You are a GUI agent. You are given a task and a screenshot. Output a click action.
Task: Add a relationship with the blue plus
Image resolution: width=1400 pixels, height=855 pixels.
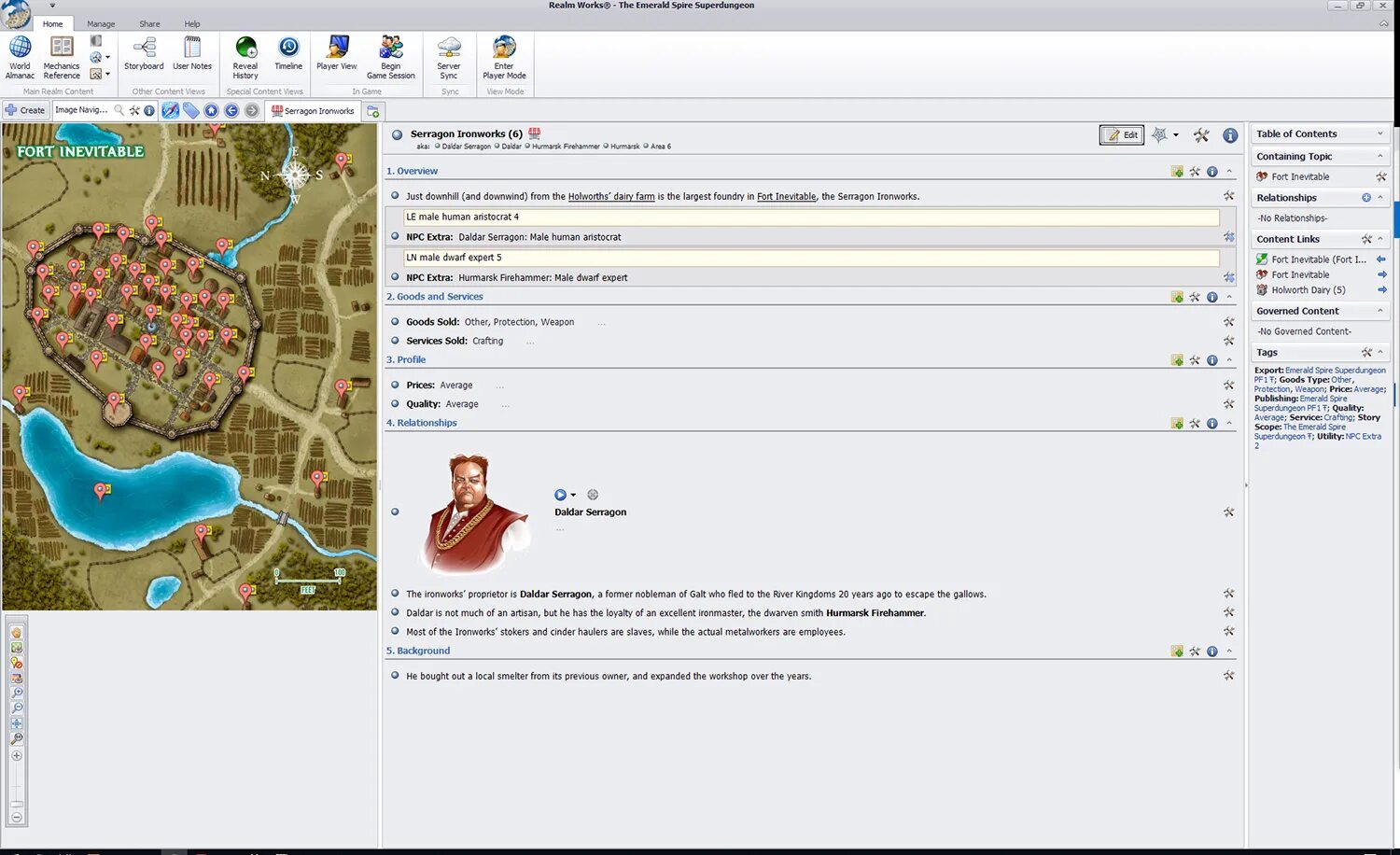pos(1366,198)
